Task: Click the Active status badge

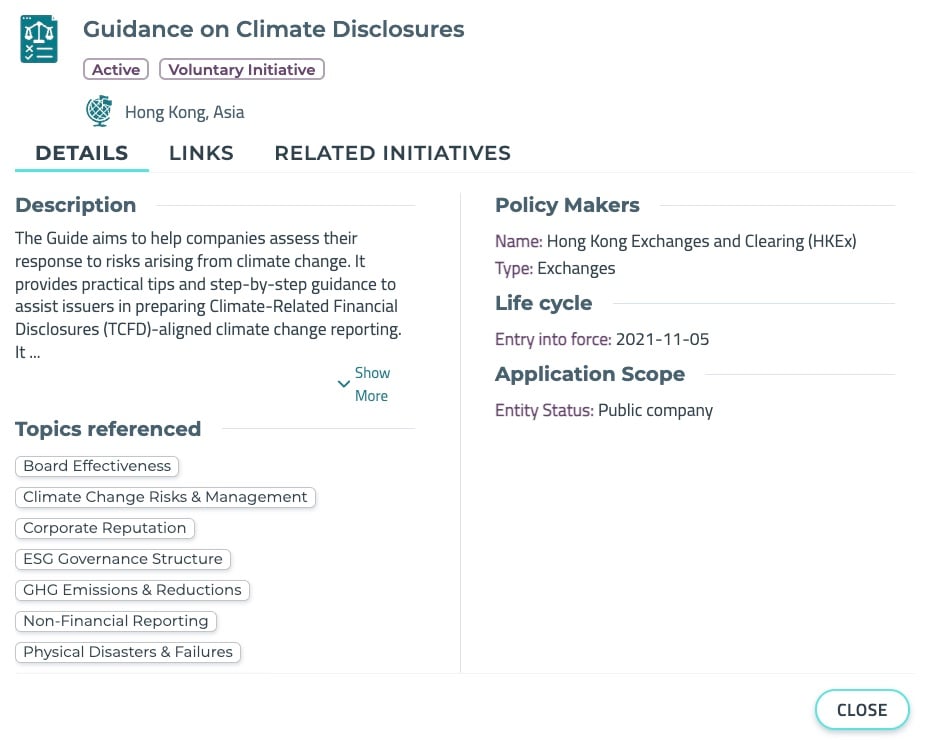Action: tap(115, 69)
